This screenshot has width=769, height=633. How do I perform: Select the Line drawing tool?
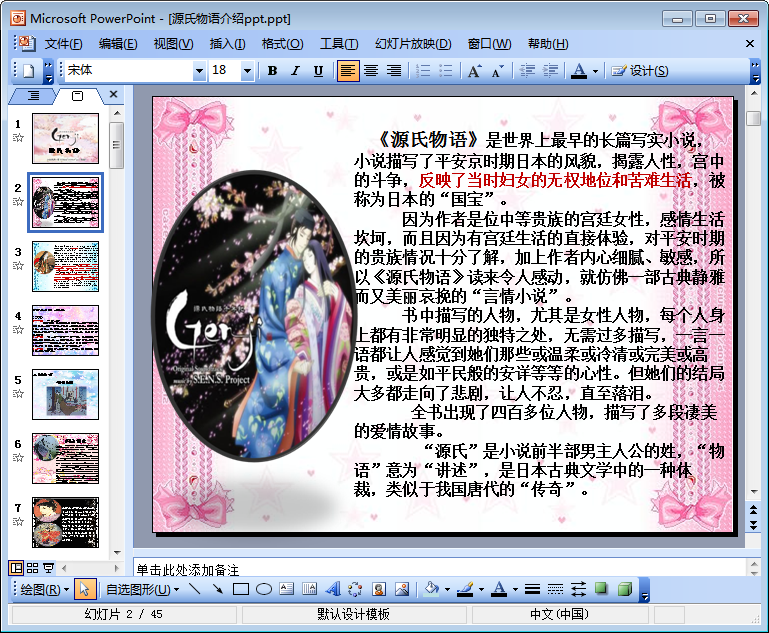pyautogui.click(x=194, y=589)
